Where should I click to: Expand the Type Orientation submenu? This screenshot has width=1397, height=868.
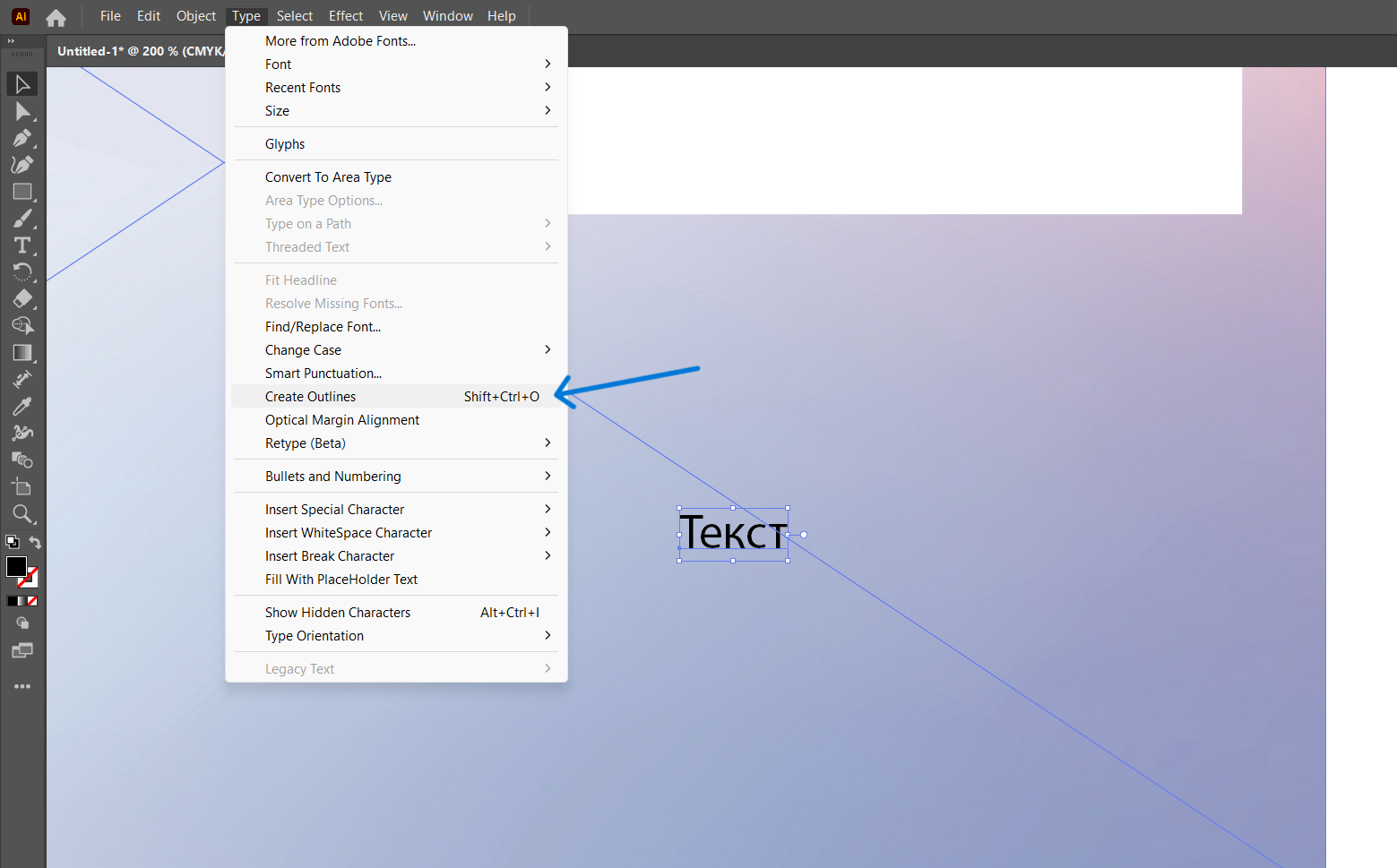click(396, 636)
